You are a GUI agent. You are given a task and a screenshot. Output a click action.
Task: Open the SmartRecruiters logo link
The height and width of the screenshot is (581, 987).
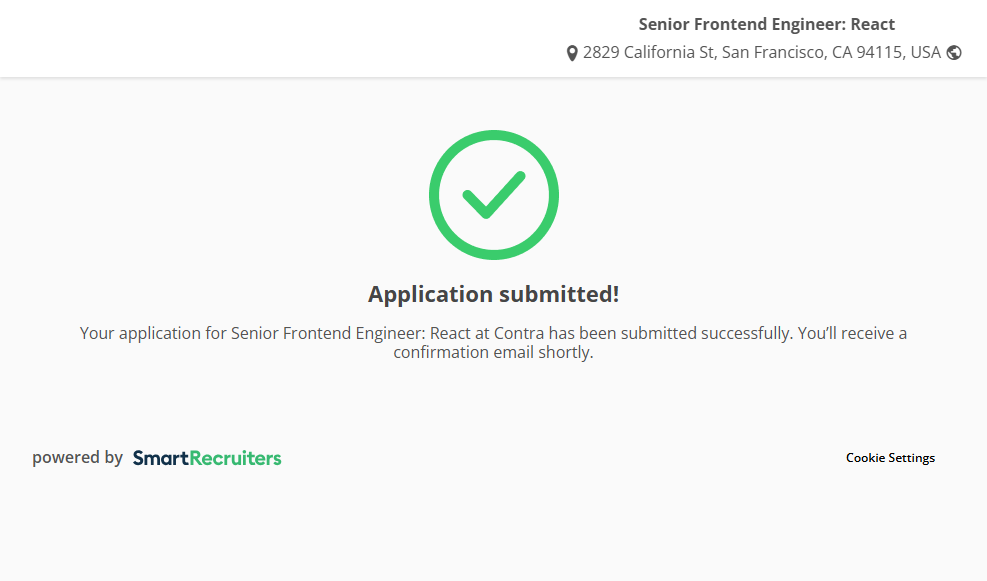pos(207,458)
